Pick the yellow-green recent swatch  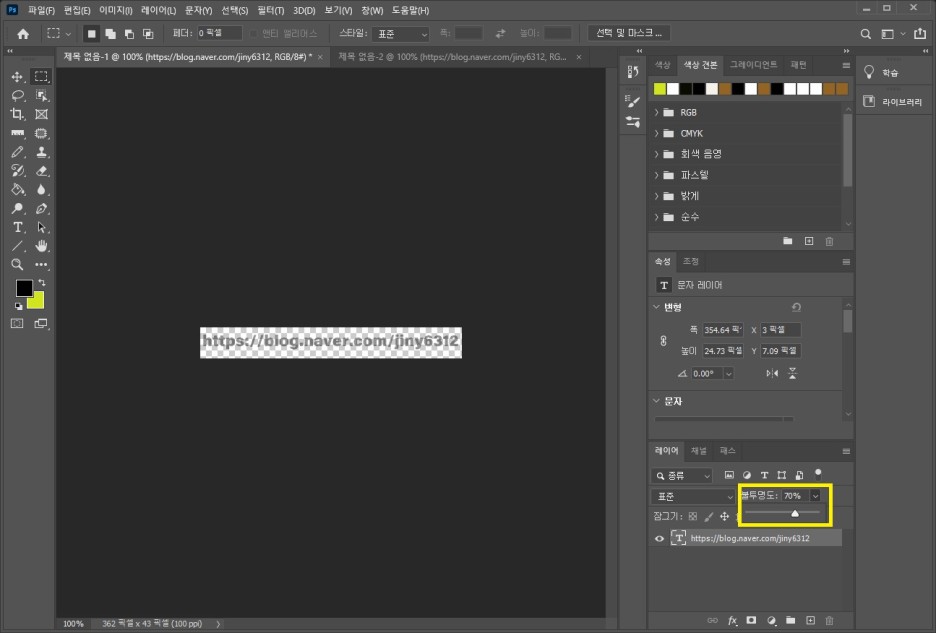pos(660,89)
